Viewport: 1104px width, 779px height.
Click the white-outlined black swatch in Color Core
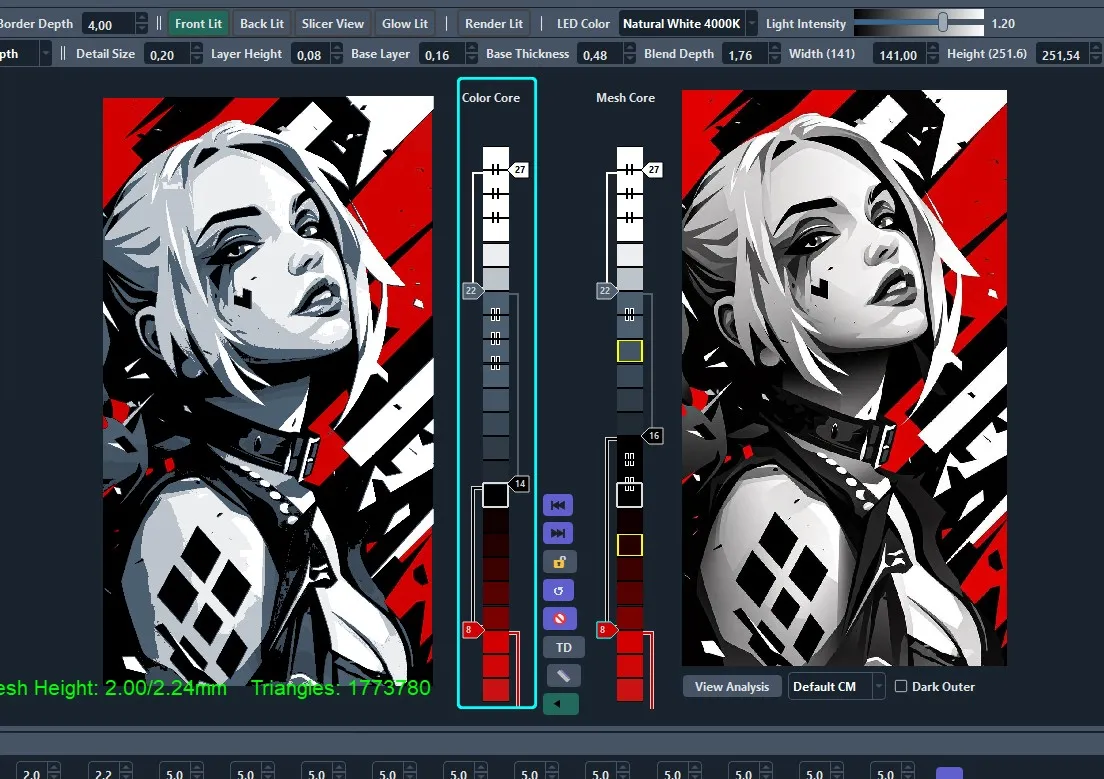coord(495,495)
